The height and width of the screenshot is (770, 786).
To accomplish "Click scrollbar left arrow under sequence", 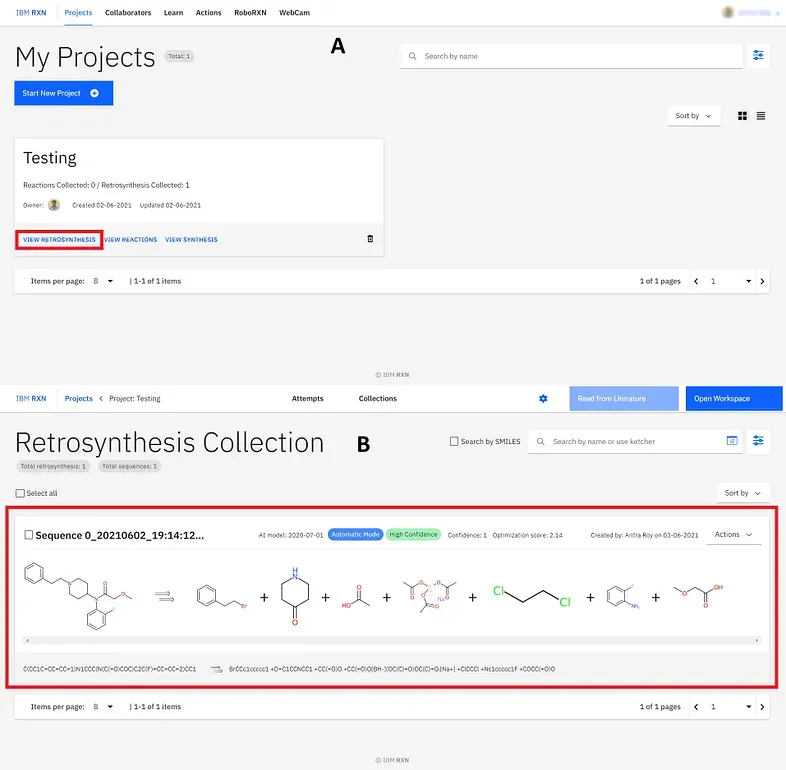I will (28, 640).
